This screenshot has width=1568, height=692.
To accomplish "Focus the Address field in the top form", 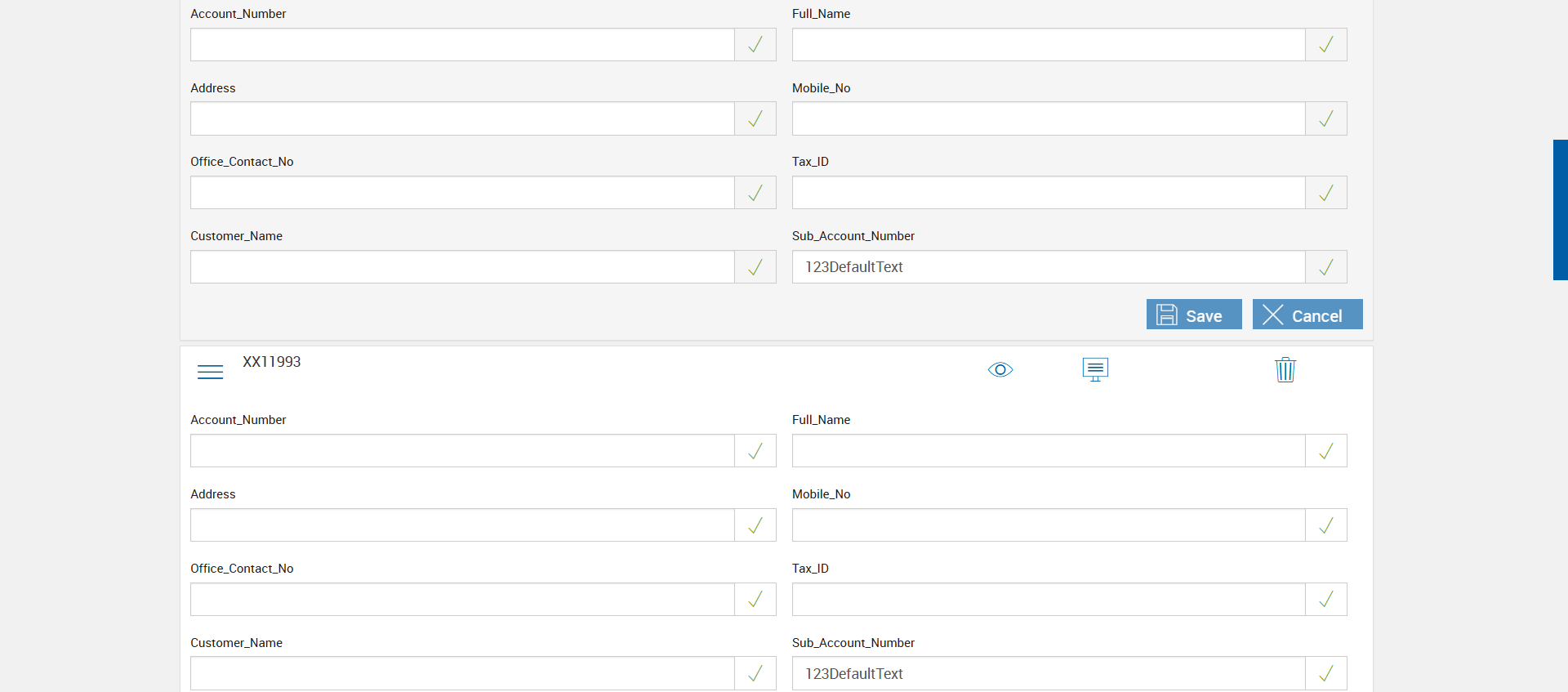I will pyautogui.click(x=462, y=119).
